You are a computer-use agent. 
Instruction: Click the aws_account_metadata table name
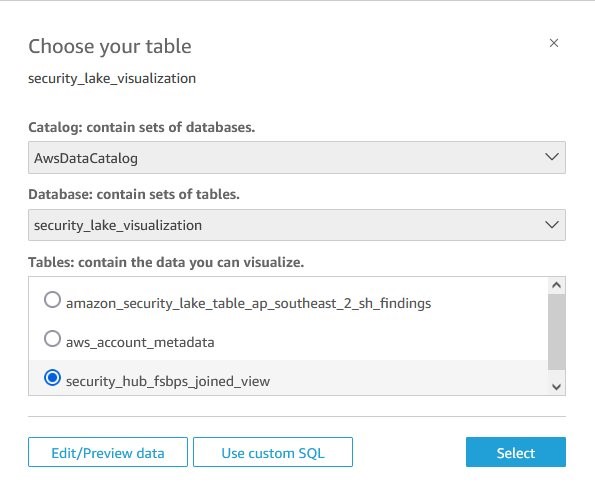pyautogui.click(x=140, y=342)
